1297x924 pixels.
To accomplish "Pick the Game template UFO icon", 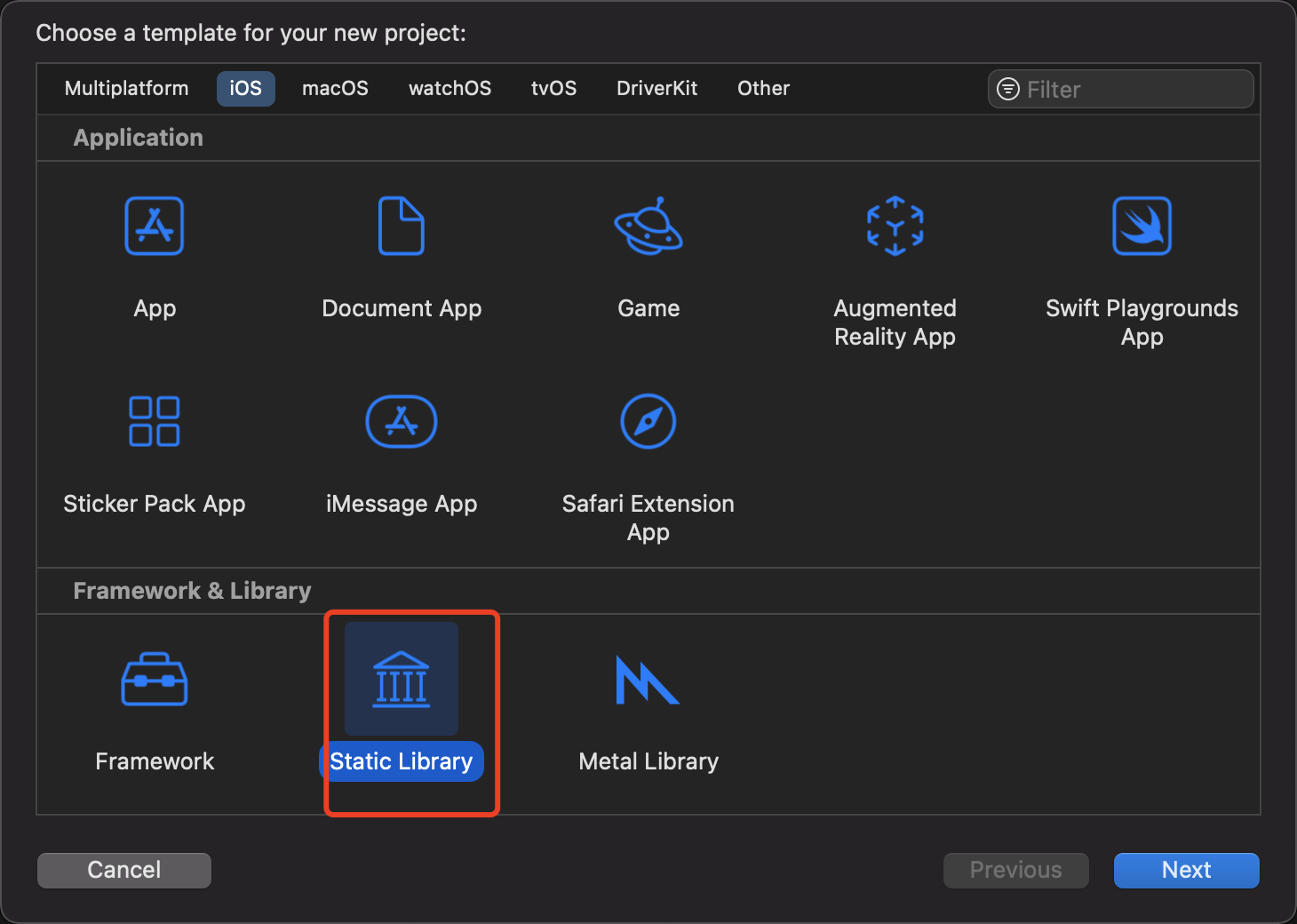I will [648, 226].
